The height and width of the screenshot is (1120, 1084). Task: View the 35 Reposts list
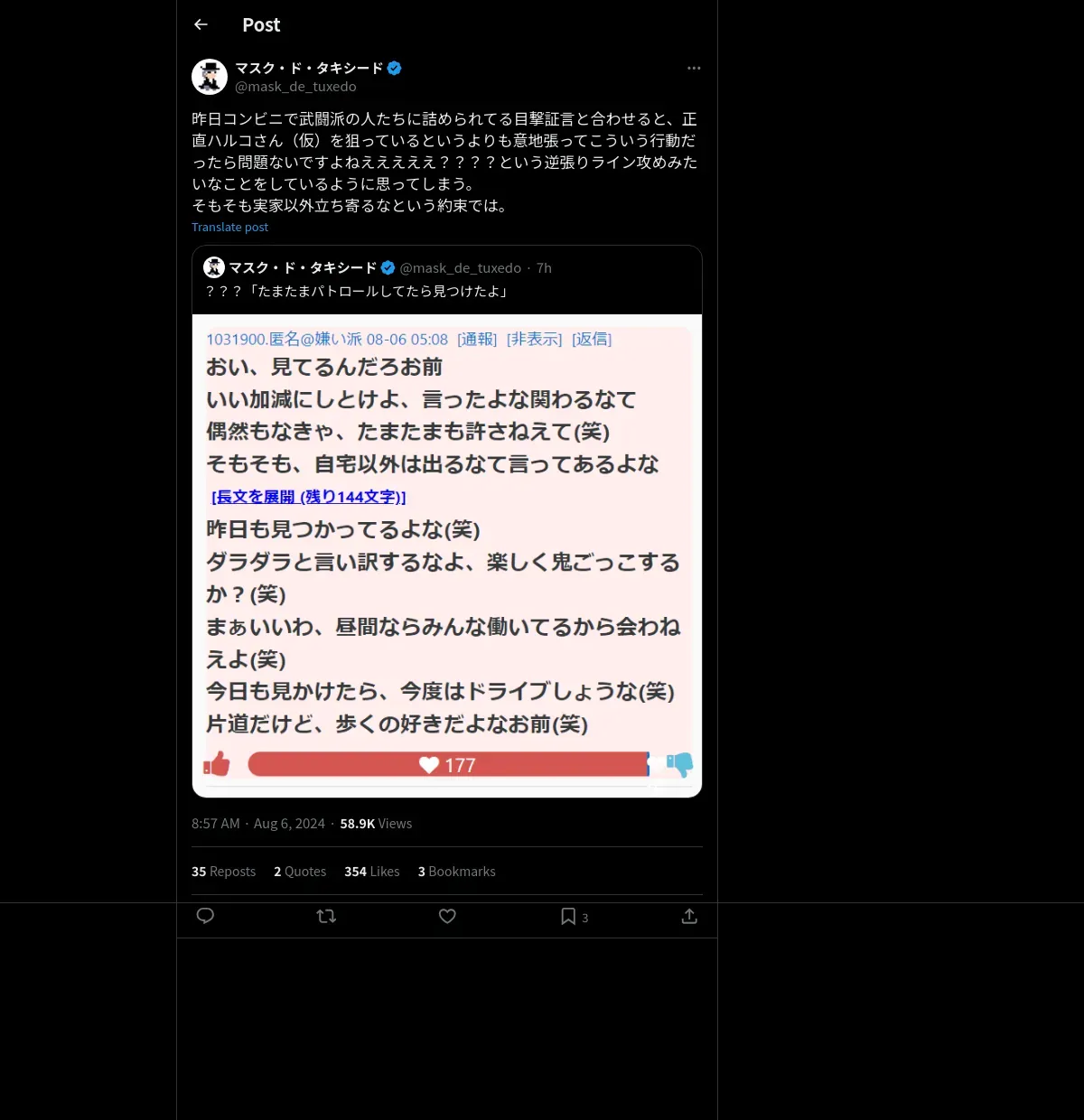click(x=223, y=872)
